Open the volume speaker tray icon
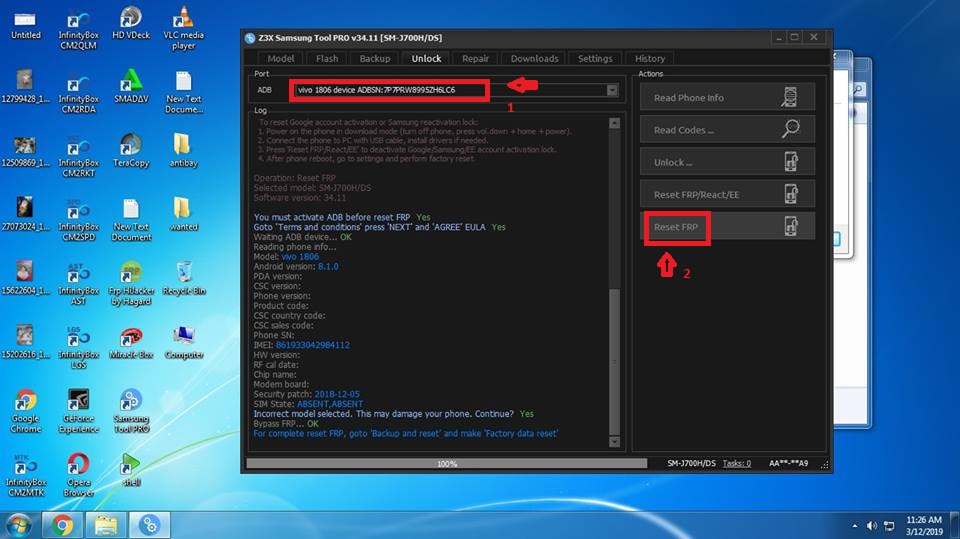The width and height of the screenshot is (960, 539). [871, 526]
